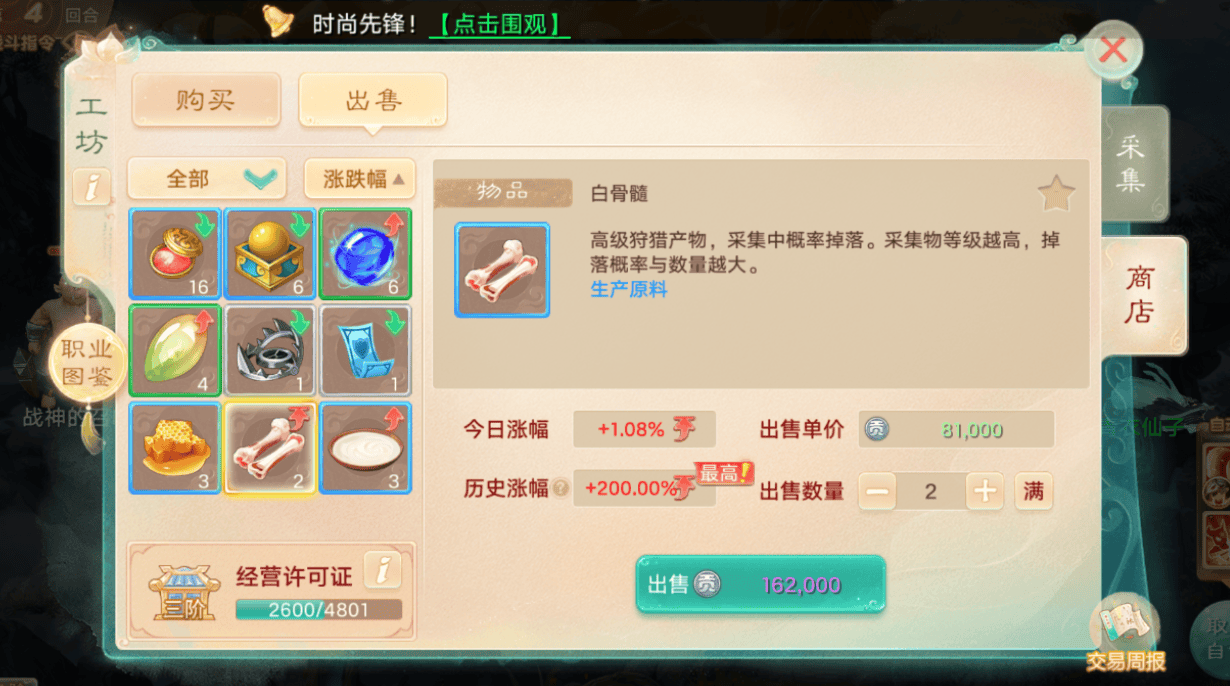Toggle the 涨跌幅 sort order
The height and width of the screenshot is (686, 1230).
click(360, 179)
